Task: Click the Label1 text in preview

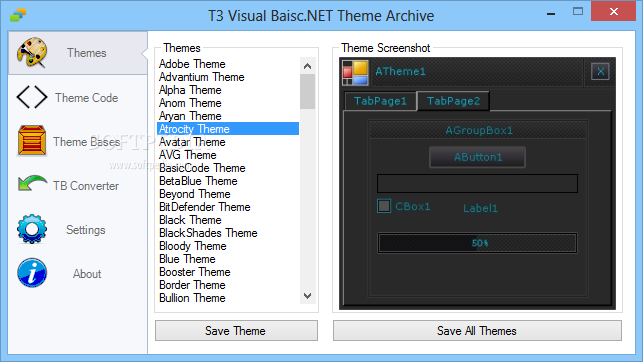Action: [480, 208]
